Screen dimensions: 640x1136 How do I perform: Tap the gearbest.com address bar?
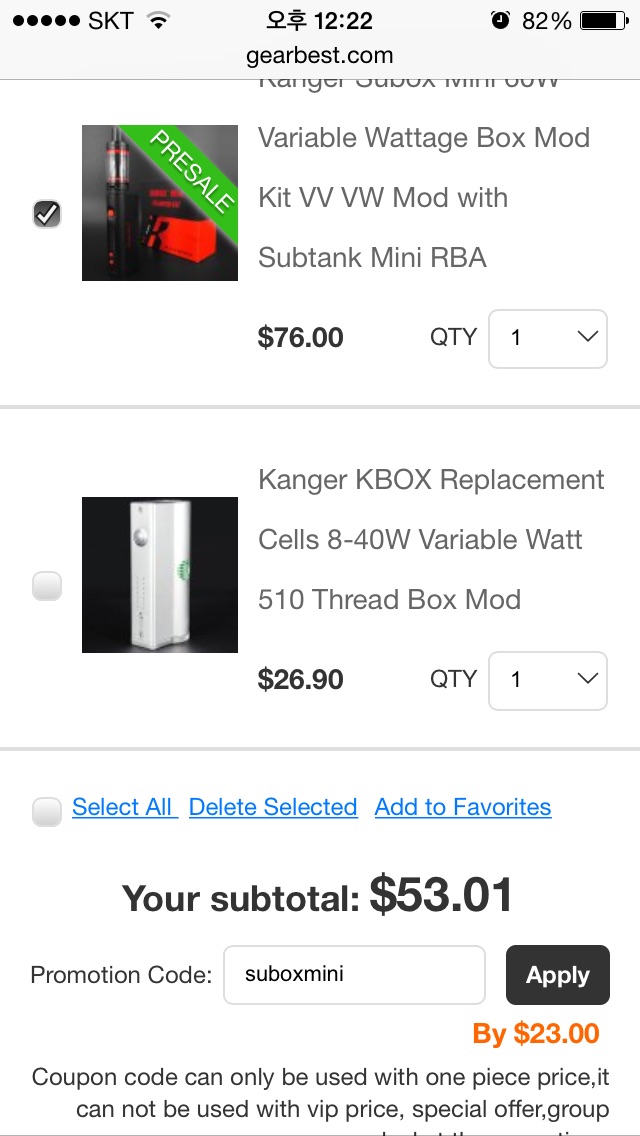click(320, 55)
